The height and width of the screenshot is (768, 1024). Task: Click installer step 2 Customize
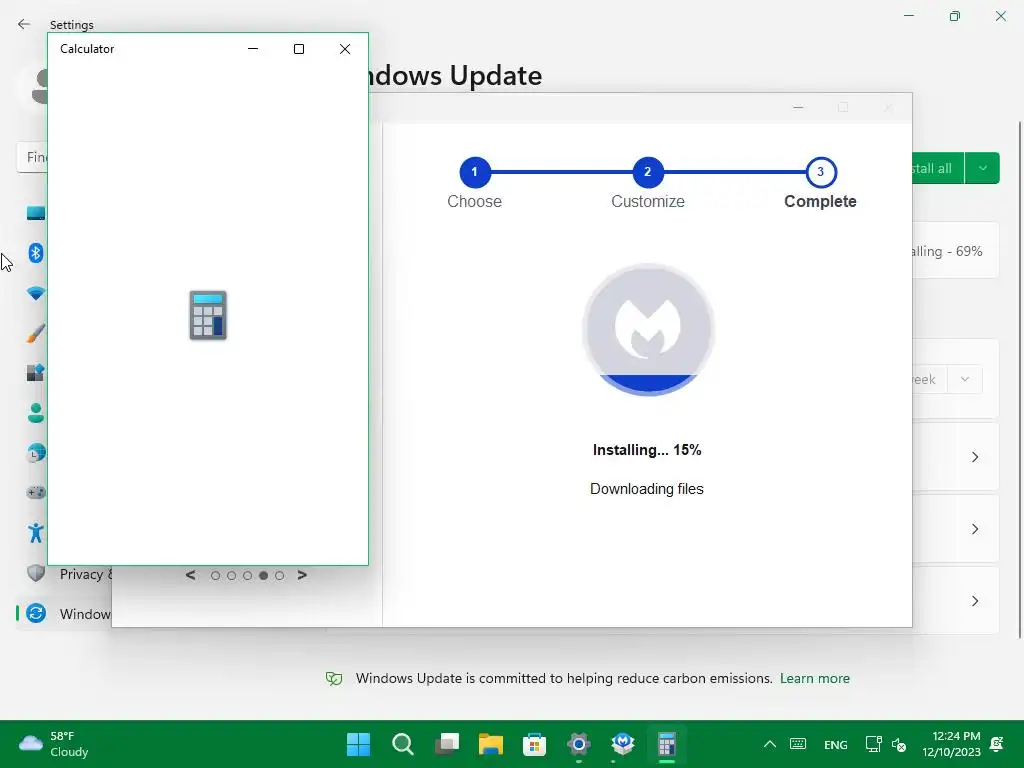648,172
